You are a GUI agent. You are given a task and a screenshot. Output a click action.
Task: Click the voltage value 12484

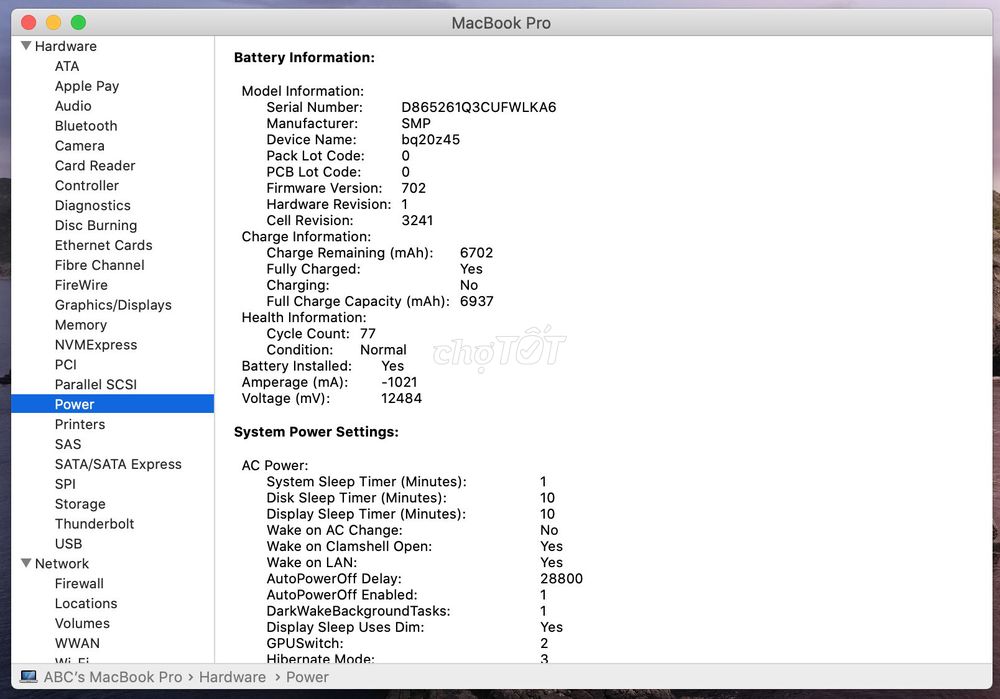coord(401,398)
